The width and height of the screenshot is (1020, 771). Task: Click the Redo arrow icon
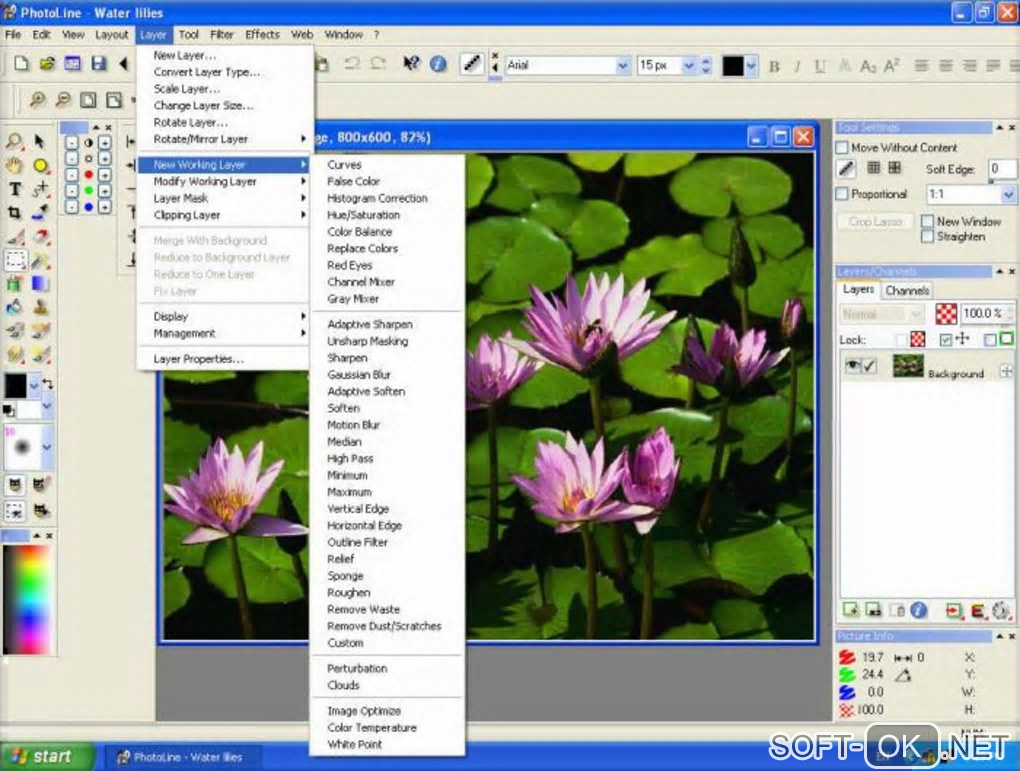pyautogui.click(x=378, y=63)
